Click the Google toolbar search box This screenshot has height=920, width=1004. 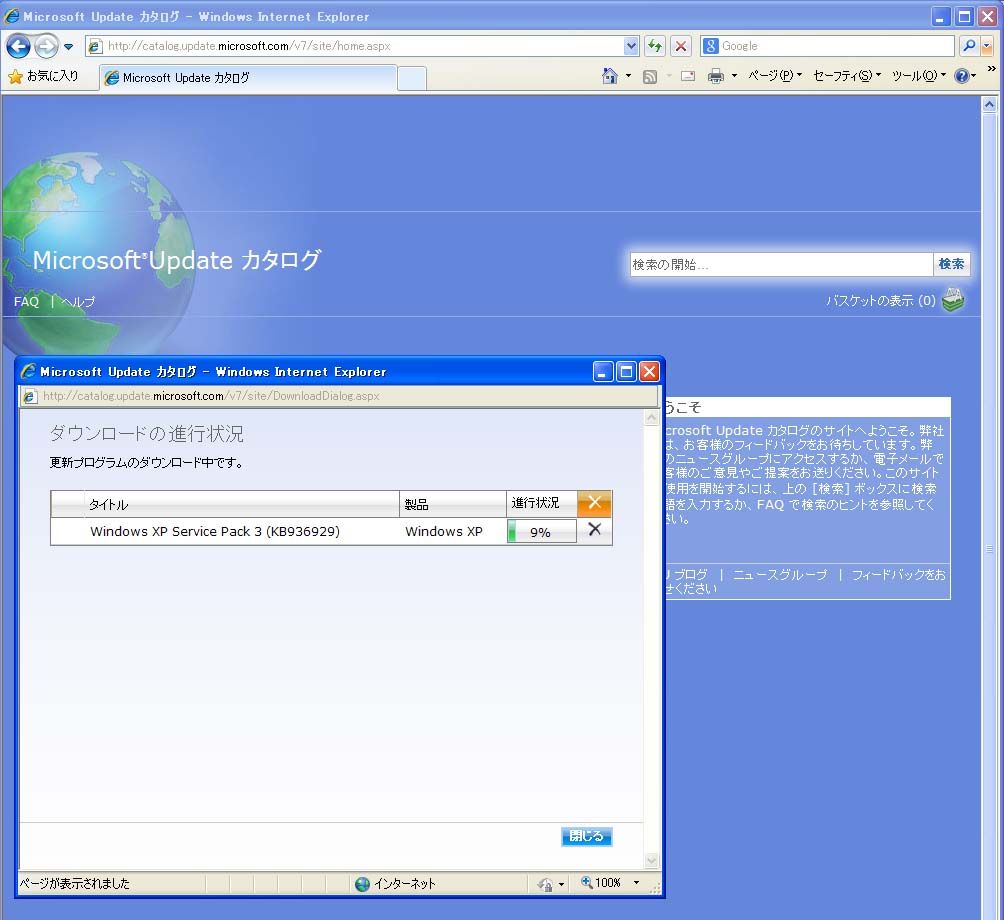[836, 46]
